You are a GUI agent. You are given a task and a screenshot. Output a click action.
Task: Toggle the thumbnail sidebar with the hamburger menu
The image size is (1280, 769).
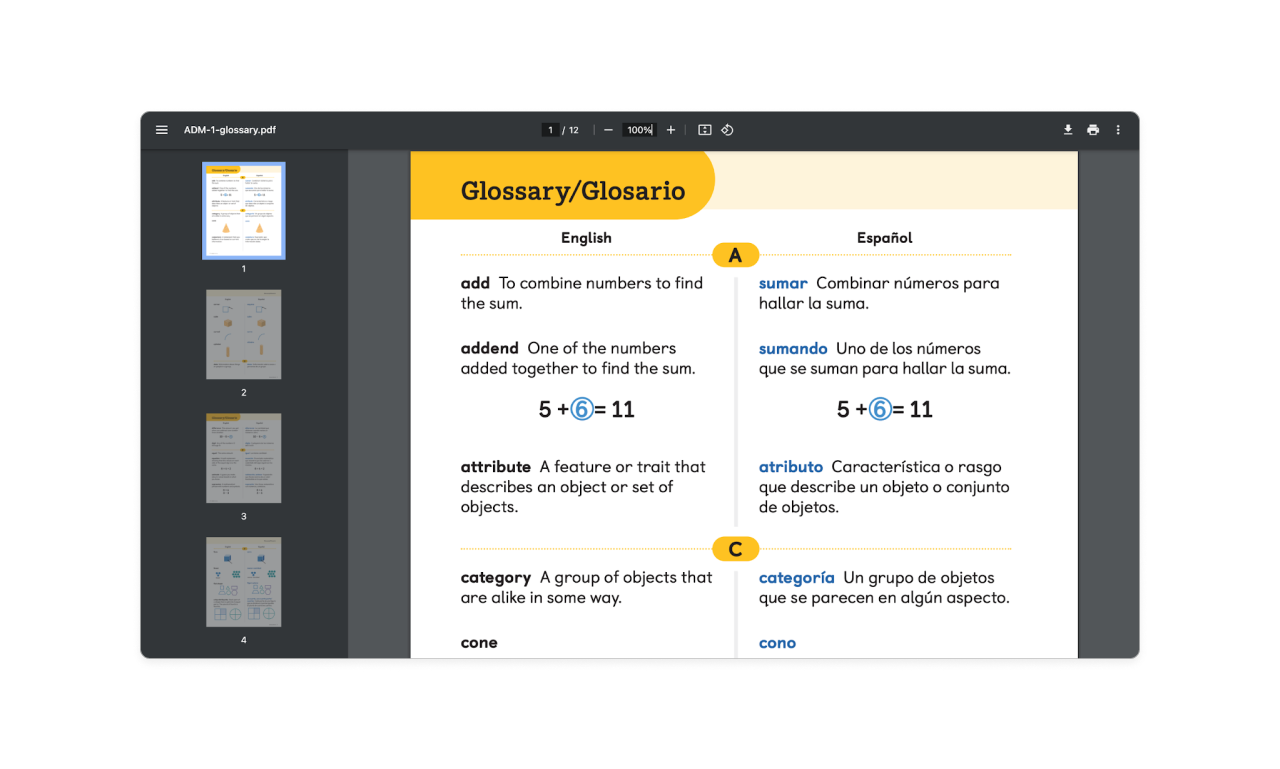pos(161,130)
